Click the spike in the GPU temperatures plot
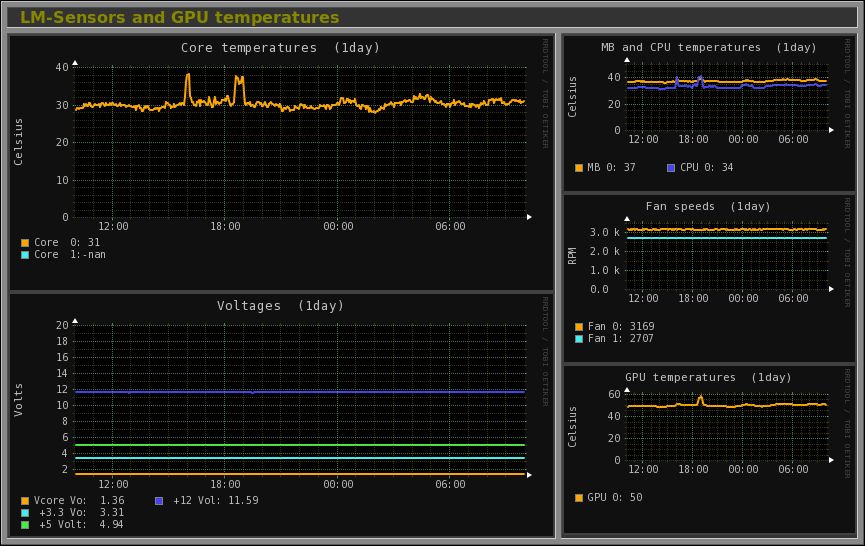Image resolution: width=865 pixels, height=546 pixels. 700,398
